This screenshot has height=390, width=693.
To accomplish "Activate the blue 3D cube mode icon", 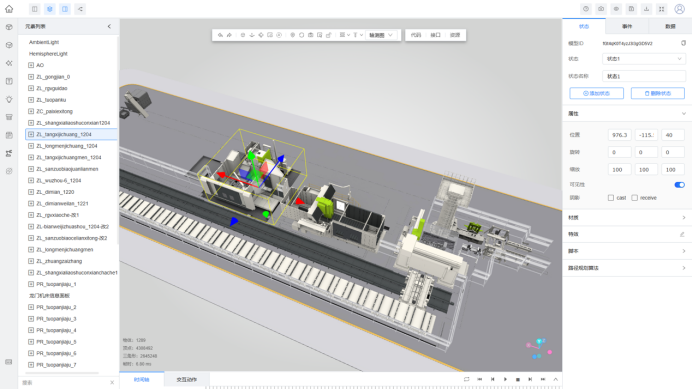I will pyautogui.click(x=50, y=9).
